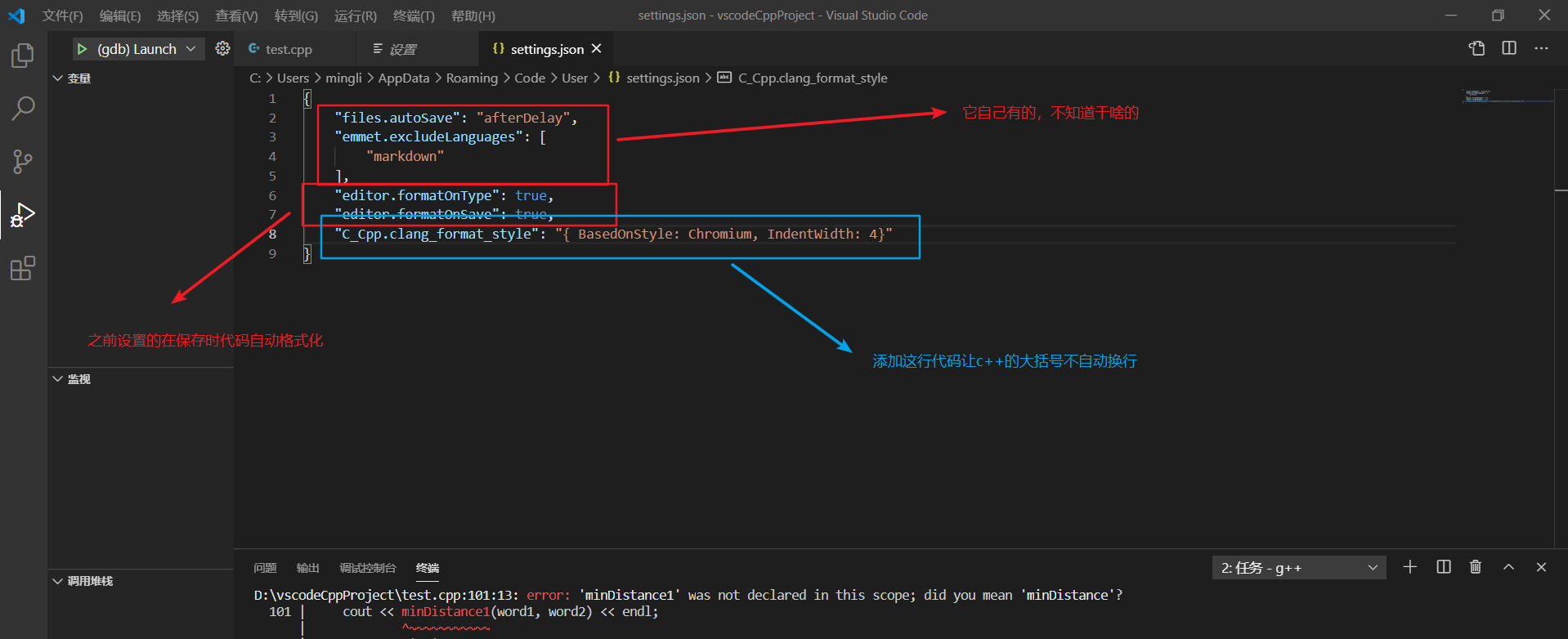Open the 编辑(E) menu

120,16
